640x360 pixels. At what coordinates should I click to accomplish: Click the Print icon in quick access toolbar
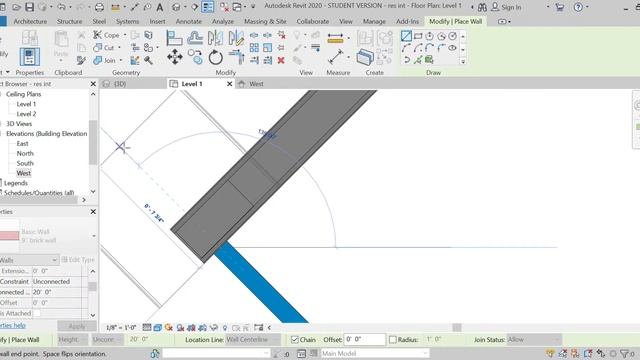click(99, 7)
